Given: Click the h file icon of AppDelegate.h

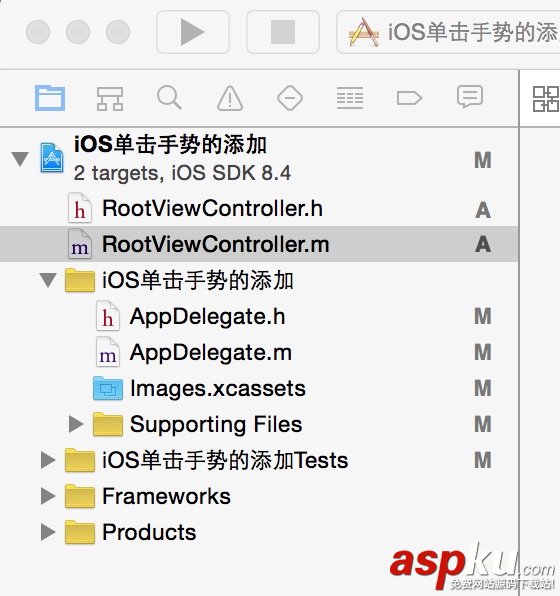Looking at the screenshot, I should [x=108, y=316].
